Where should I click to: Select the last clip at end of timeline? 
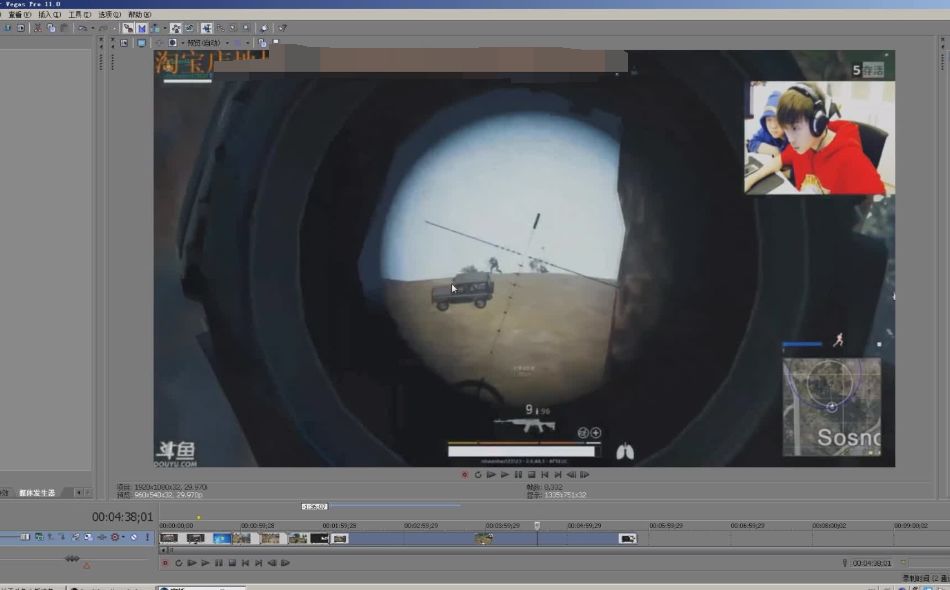tap(628, 538)
